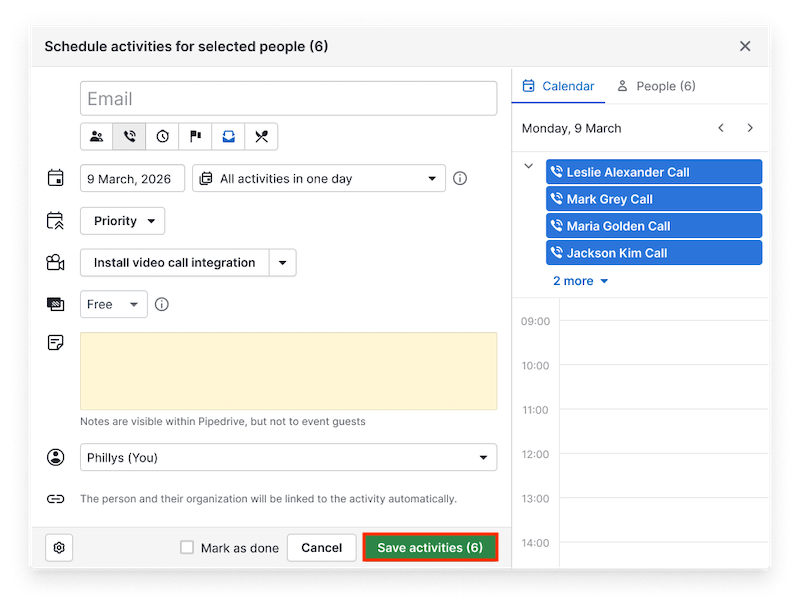Tick the Mark as done checkbox
Viewport: 800px width, 605px height.
click(187, 548)
